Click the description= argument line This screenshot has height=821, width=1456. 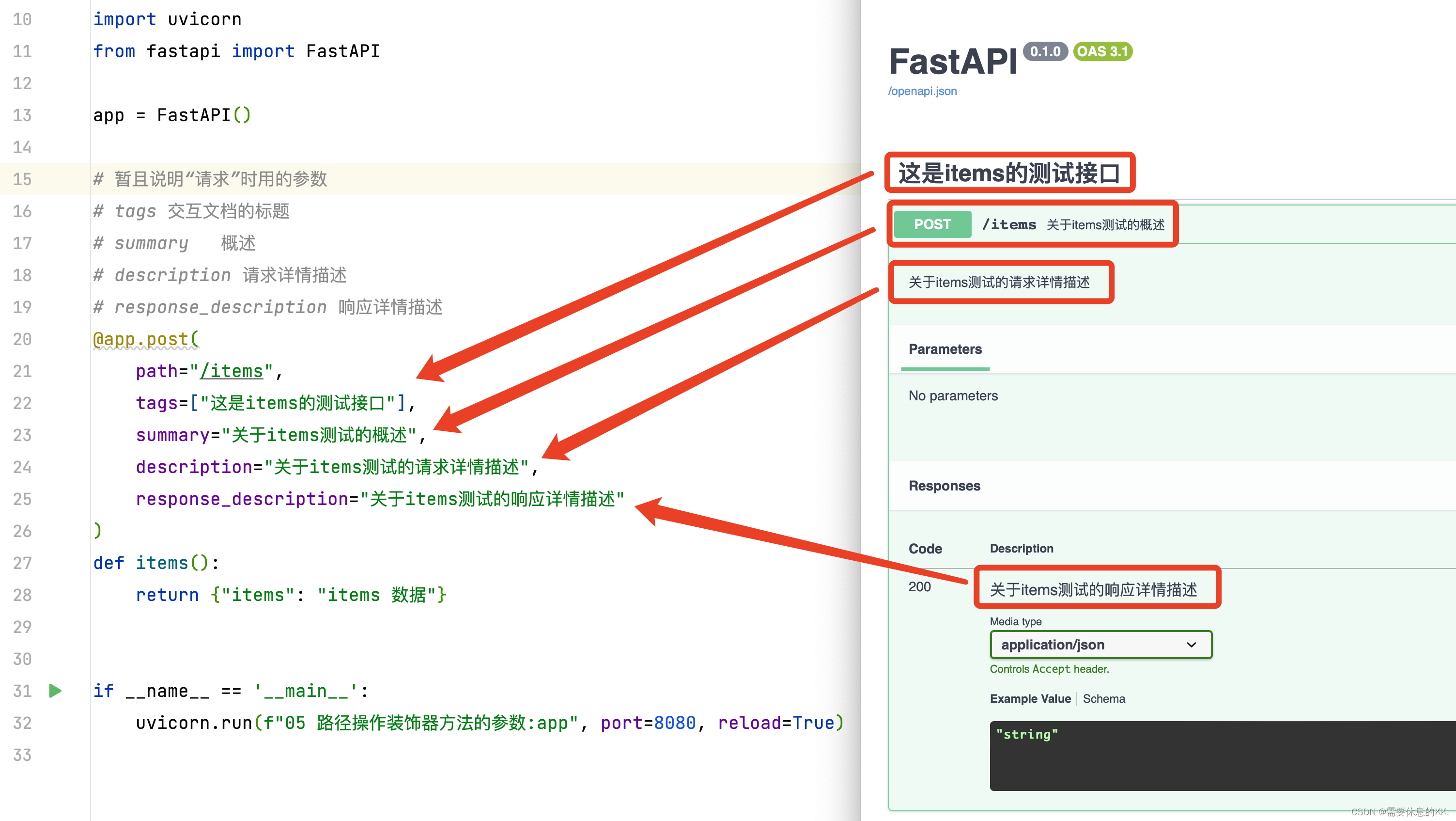coord(337,467)
